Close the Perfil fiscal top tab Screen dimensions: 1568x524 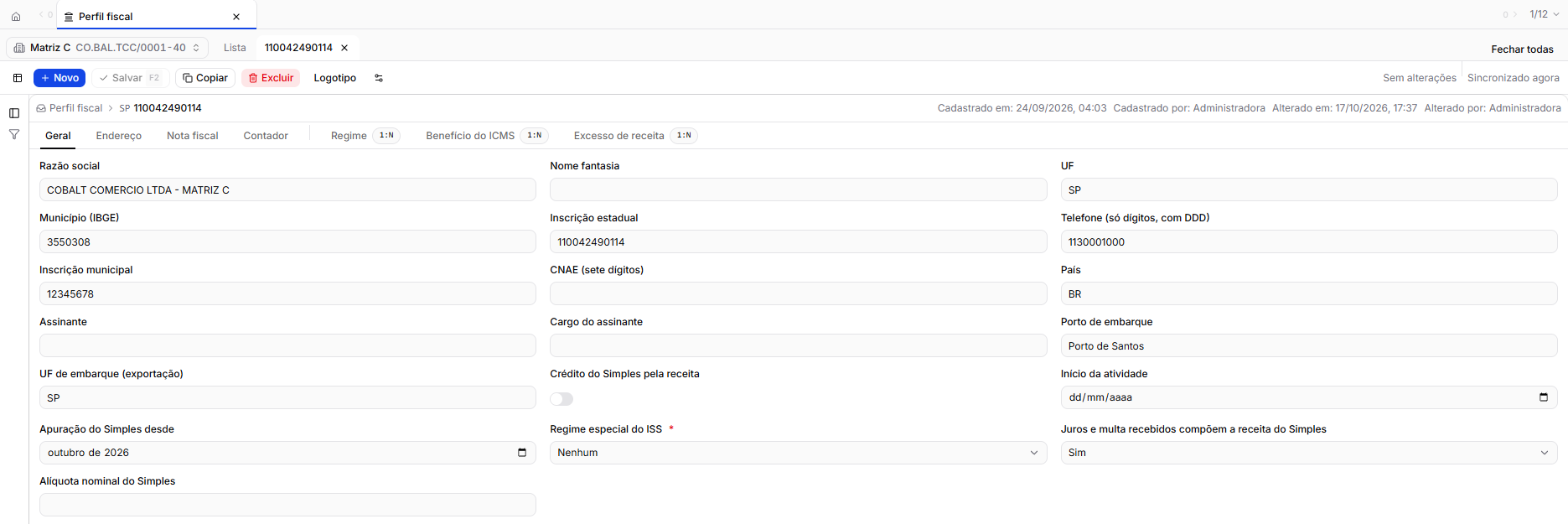point(236,17)
